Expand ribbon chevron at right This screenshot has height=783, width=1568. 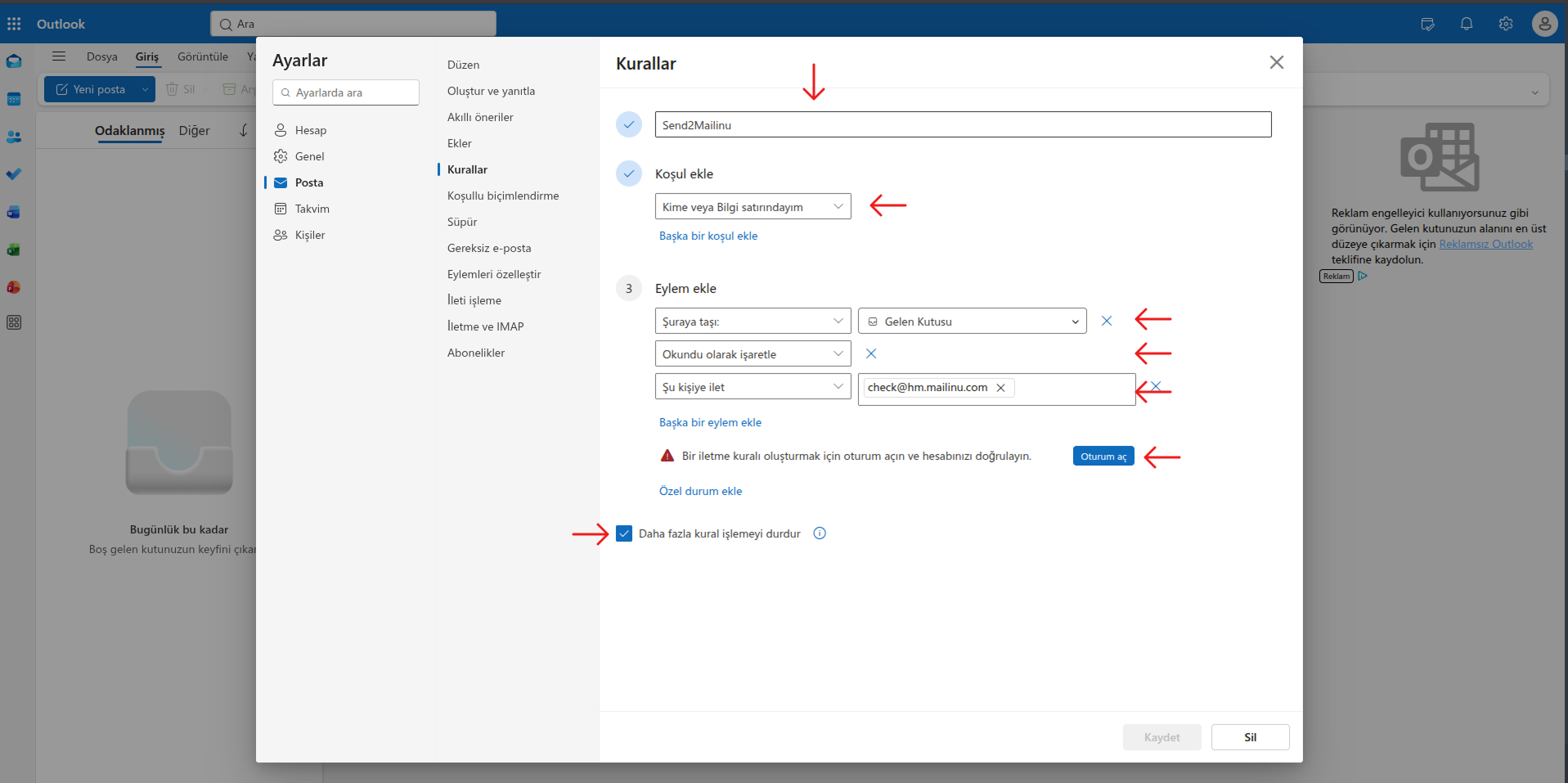[x=1534, y=92]
